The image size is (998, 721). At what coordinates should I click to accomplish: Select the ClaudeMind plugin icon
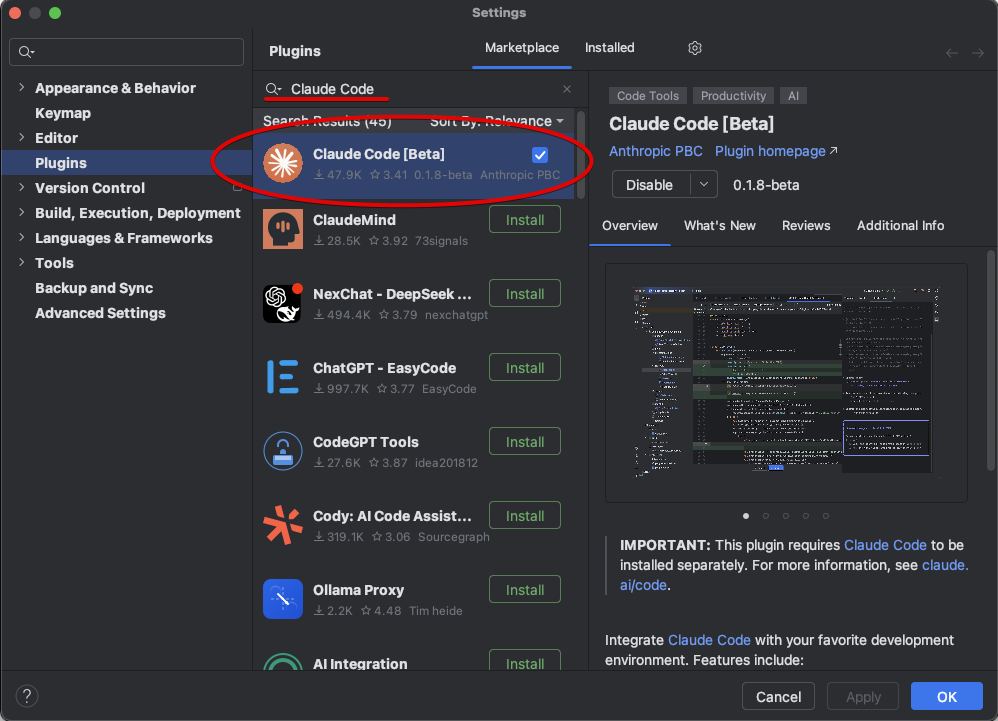coord(283,229)
